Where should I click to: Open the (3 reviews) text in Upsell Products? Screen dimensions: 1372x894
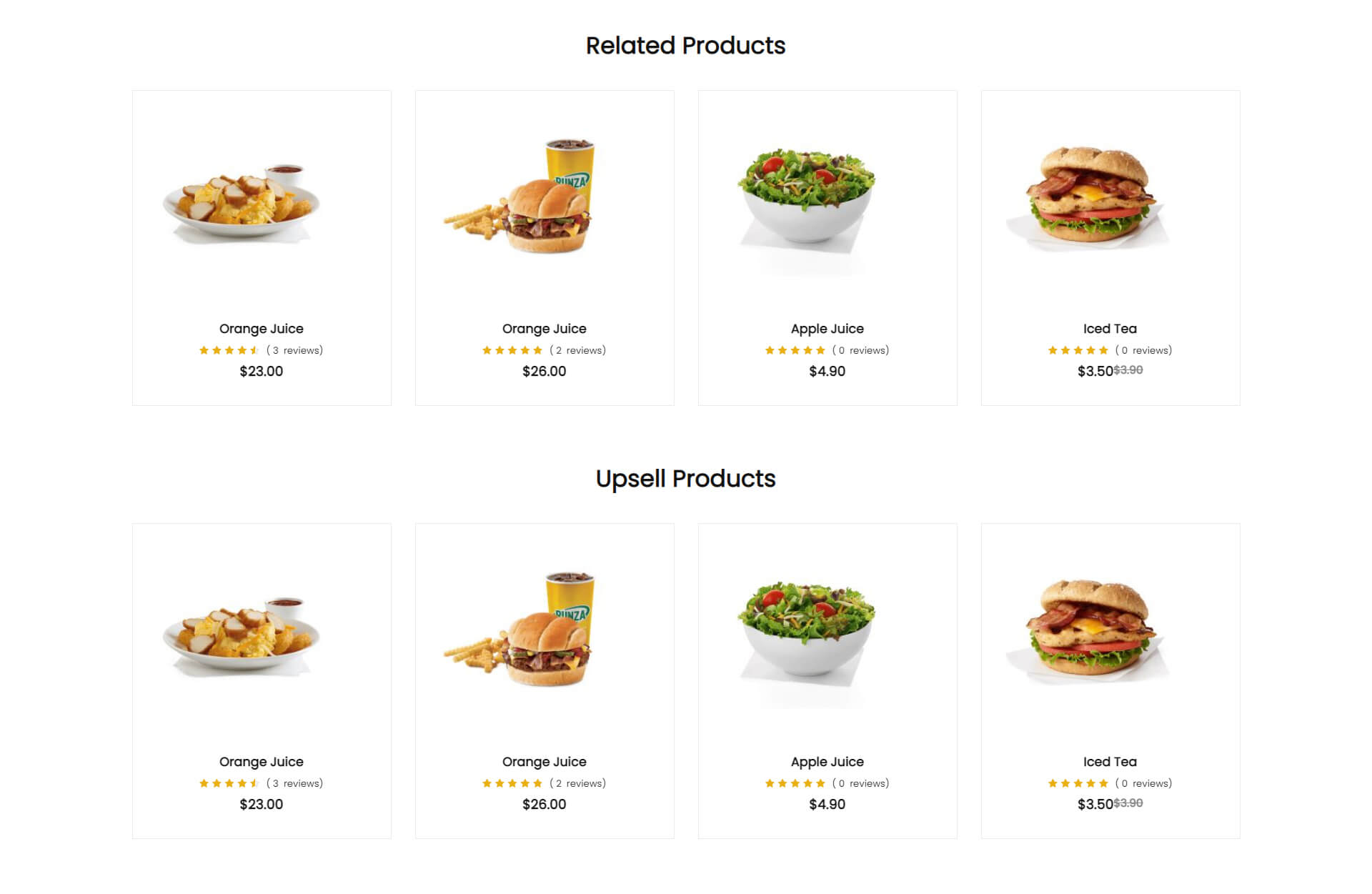click(294, 783)
